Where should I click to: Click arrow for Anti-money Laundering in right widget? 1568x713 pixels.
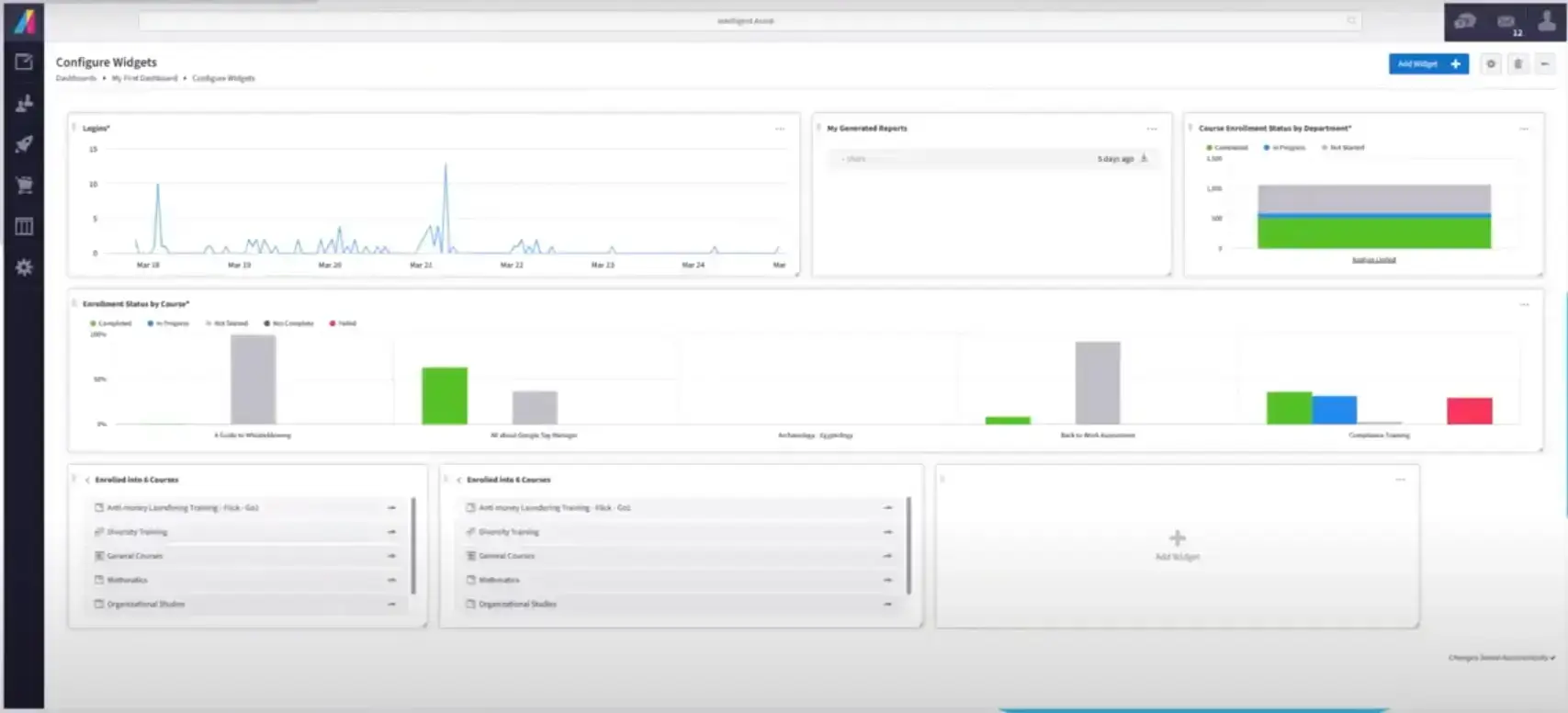(887, 507)
